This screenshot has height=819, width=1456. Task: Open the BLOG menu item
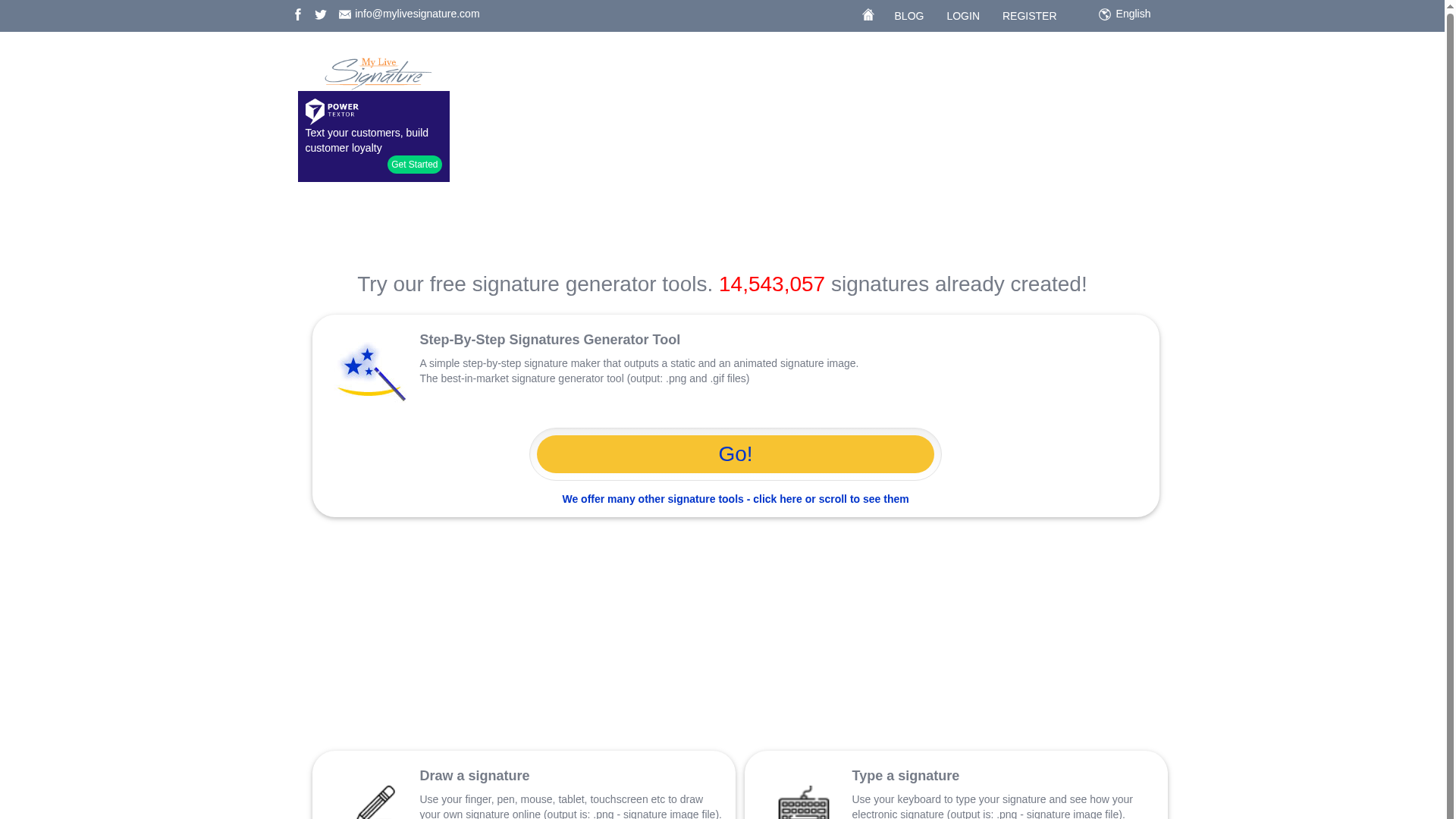908,16
